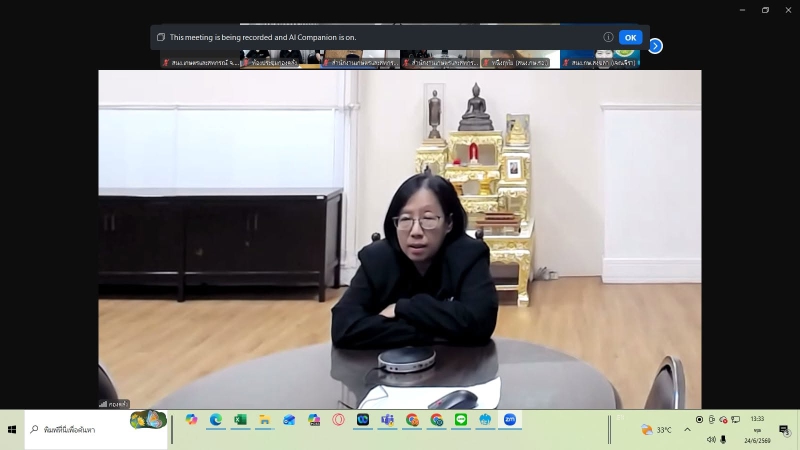
Task: Open the Opera browser from the taskbar
Action: pyautogui.click(x=338, y=420)
